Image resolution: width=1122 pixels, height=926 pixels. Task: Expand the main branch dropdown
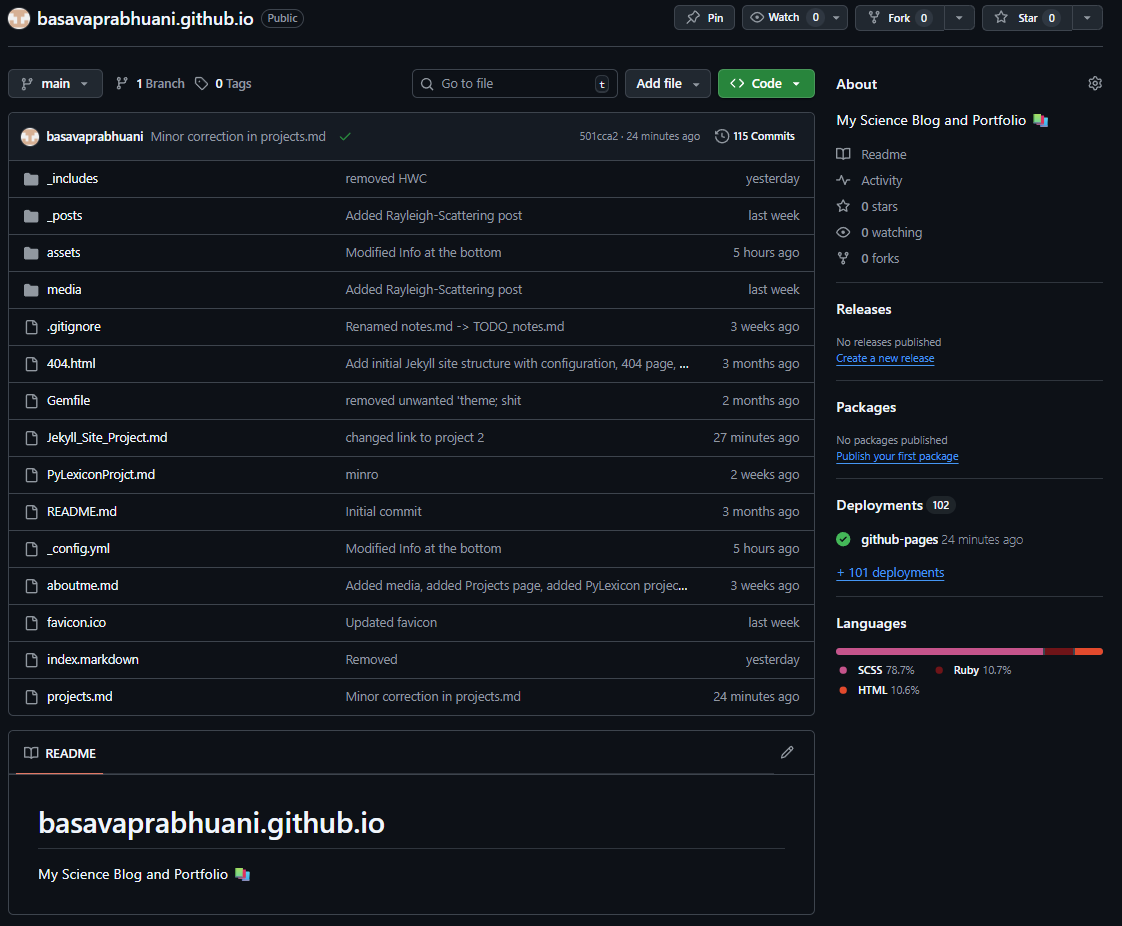tap(55, 84)
